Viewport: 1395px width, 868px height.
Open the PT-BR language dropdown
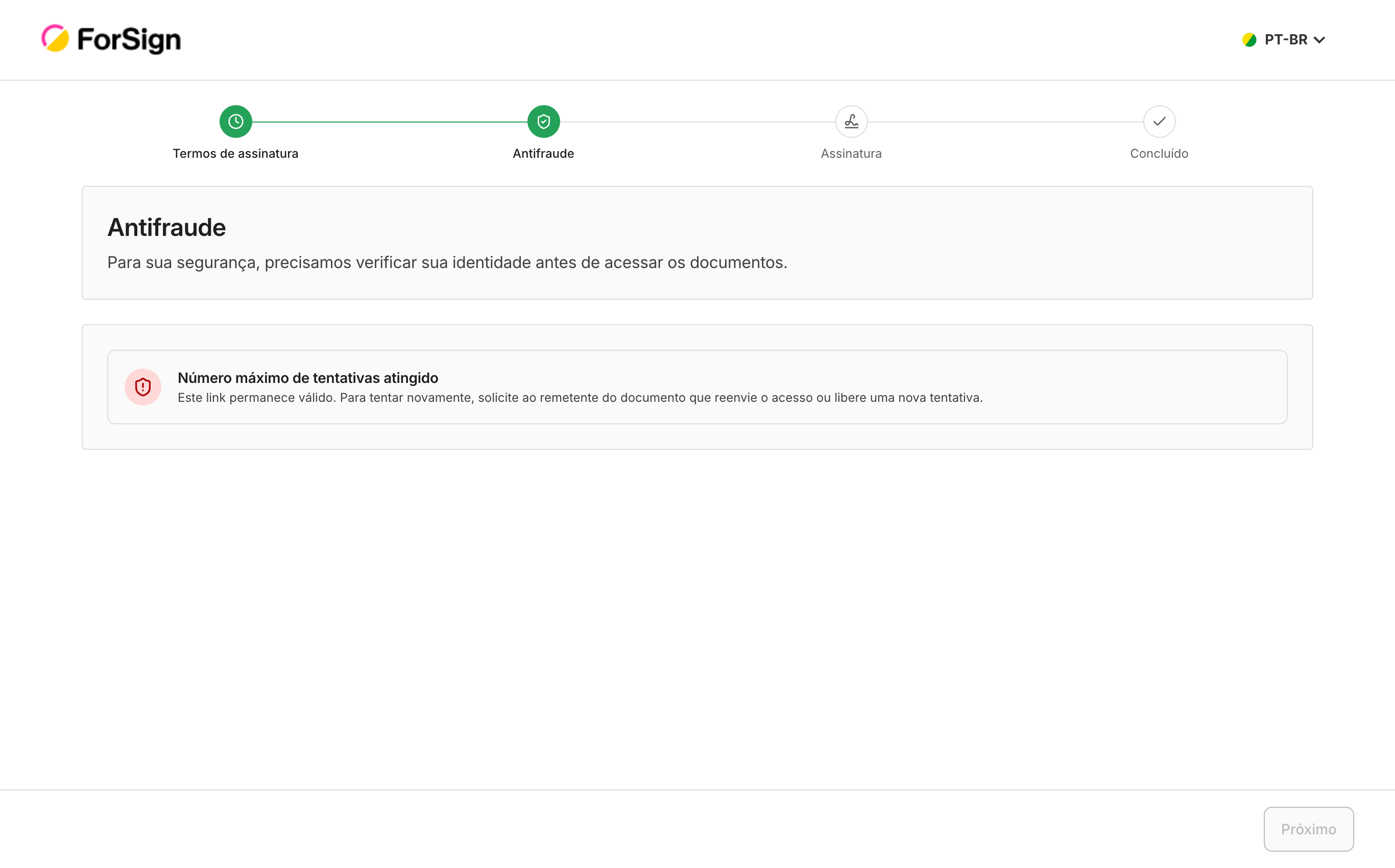[x=1284, y=40]
